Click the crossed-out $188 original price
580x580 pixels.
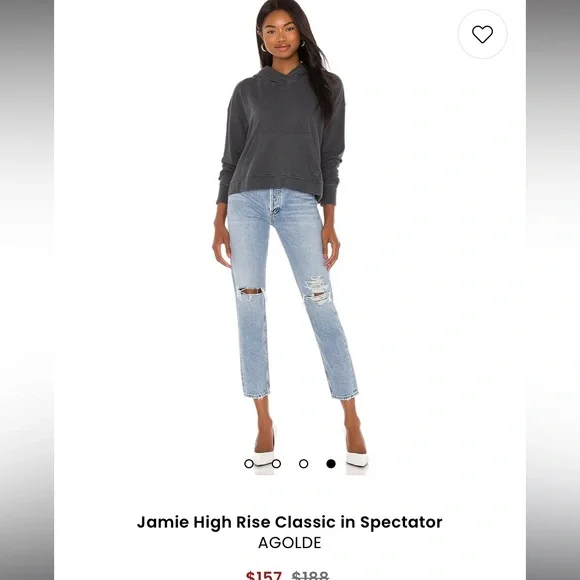click(x=310, y=576)
